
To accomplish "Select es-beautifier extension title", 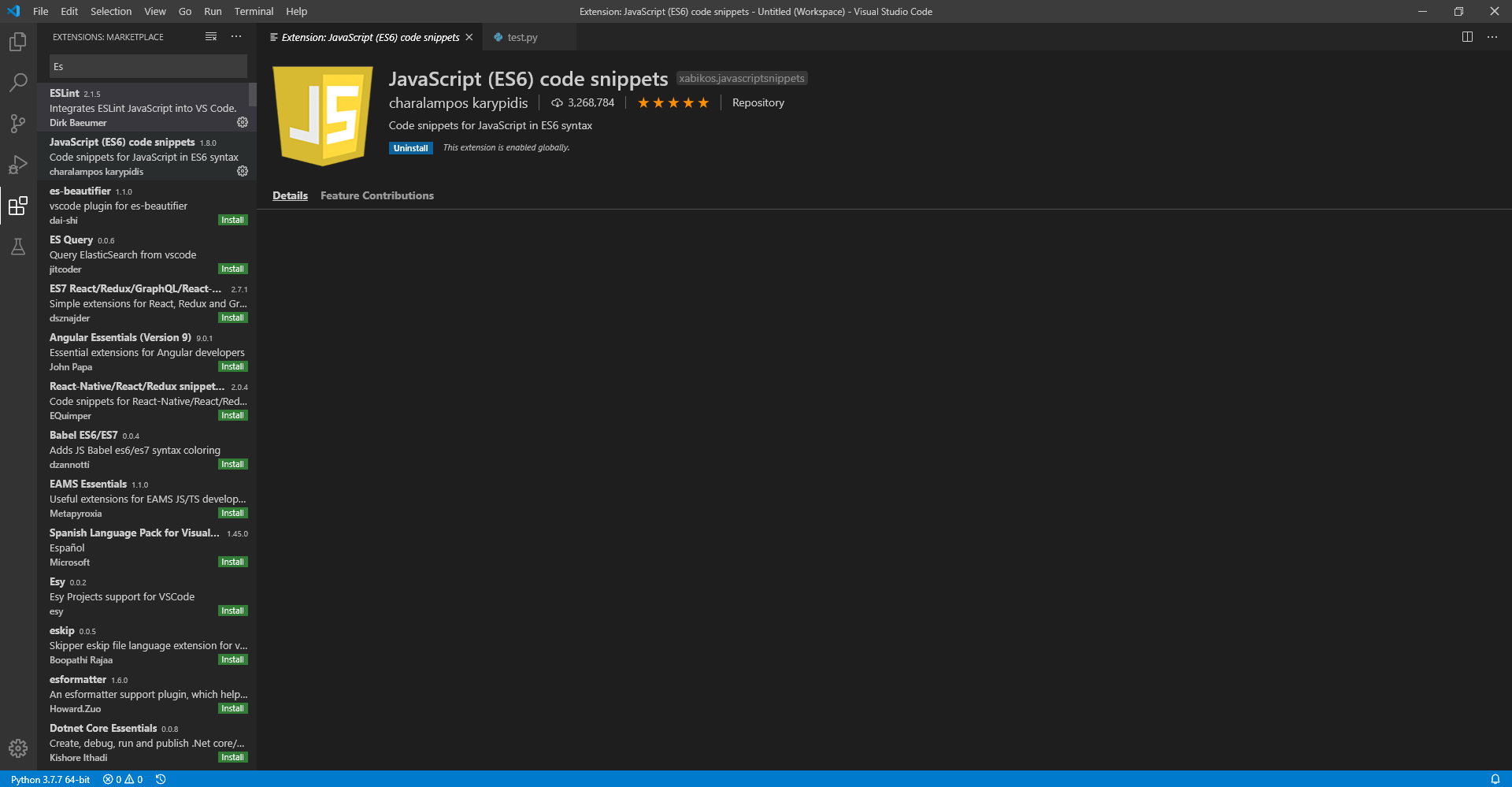I will point(80,191).
